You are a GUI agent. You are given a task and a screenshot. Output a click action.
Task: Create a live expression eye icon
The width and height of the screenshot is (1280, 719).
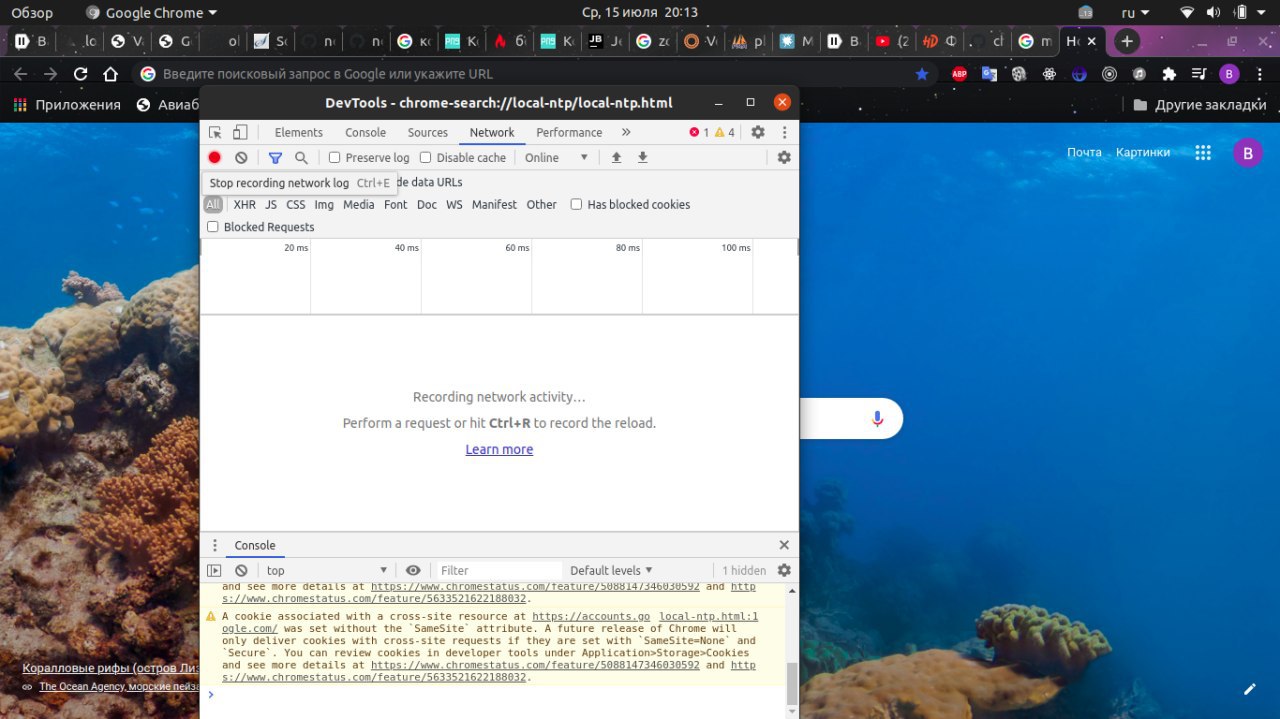tap(413, 570)
